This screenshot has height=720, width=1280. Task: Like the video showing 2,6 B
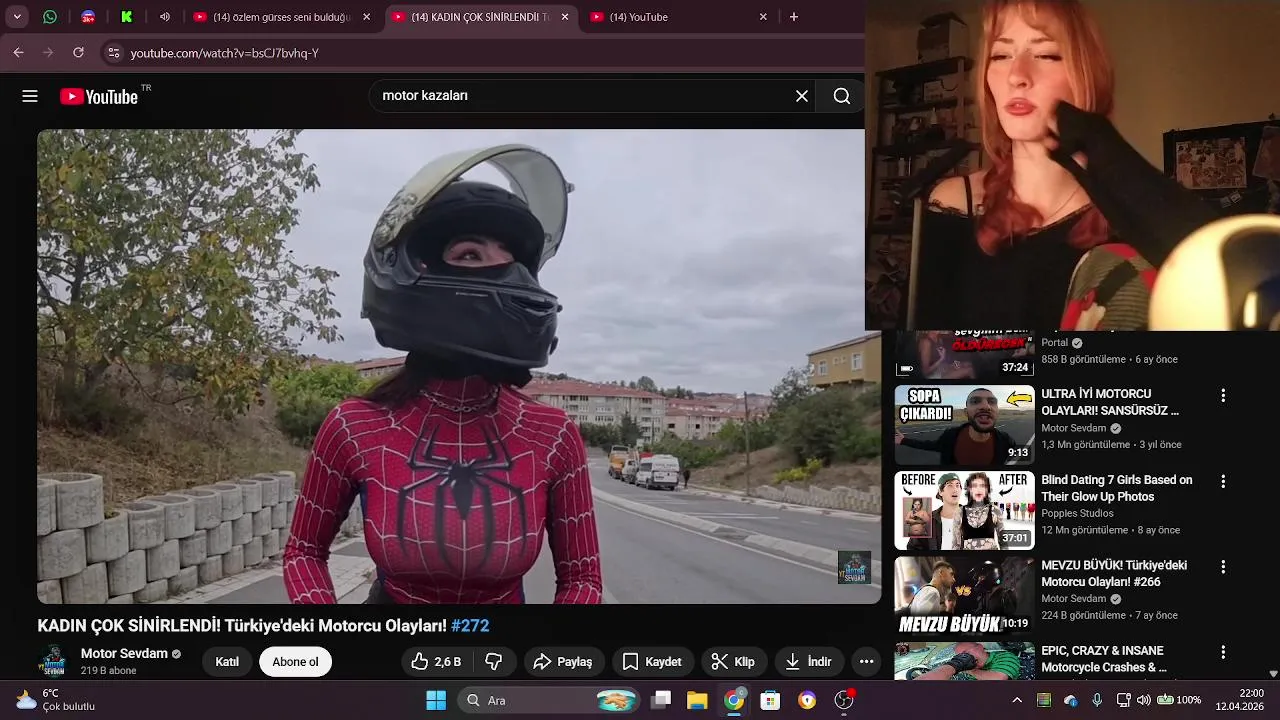(436, 662)
